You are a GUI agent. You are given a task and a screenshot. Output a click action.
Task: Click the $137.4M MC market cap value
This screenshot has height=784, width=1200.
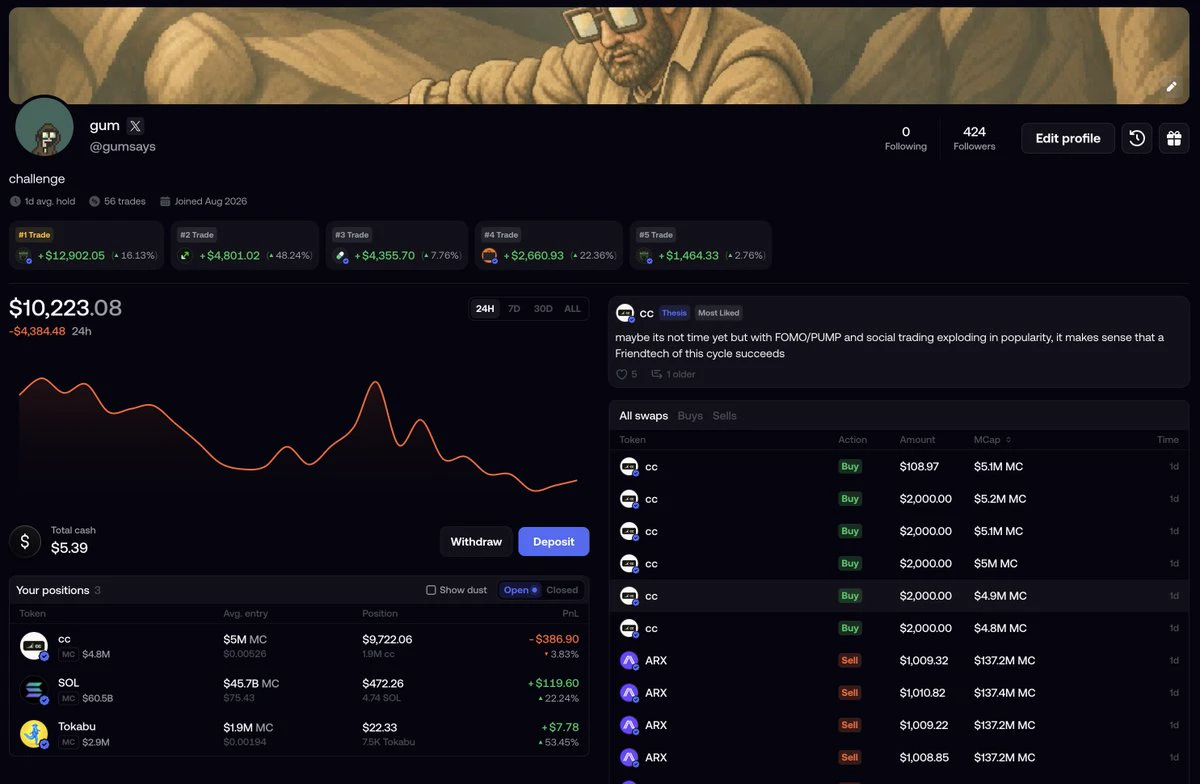pyautogui.click(x=1004, y=693)
